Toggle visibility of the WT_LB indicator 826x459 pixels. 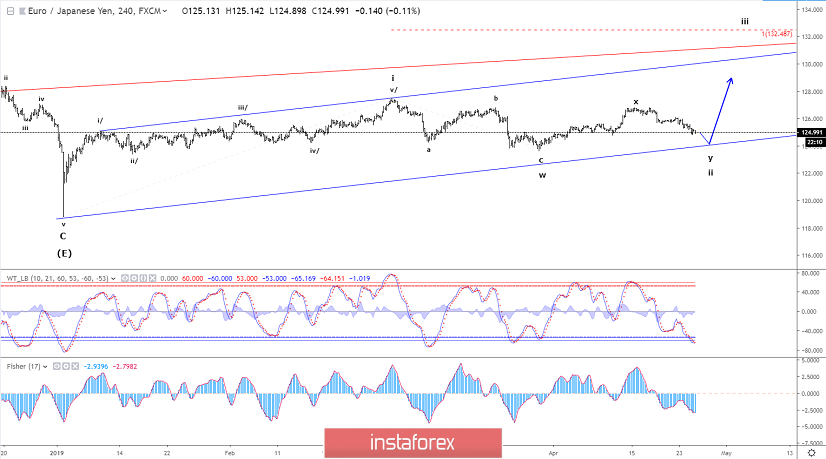point(125,278)
